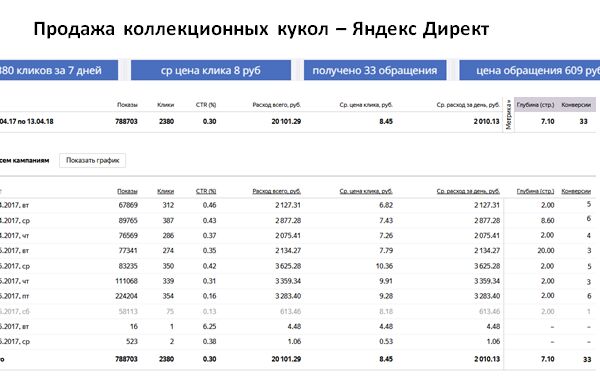Viewport: 600px width, 383px height.
Task: Sort by the underlined "Расход всего, руб." header
Action: click(x=276, y=191)
